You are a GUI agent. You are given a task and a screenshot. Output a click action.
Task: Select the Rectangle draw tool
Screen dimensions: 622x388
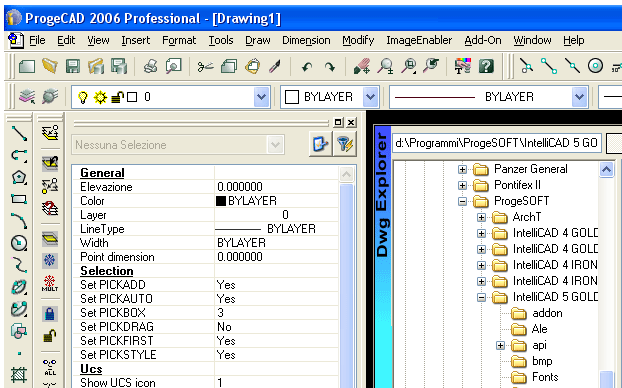click(x=19, y=199)
